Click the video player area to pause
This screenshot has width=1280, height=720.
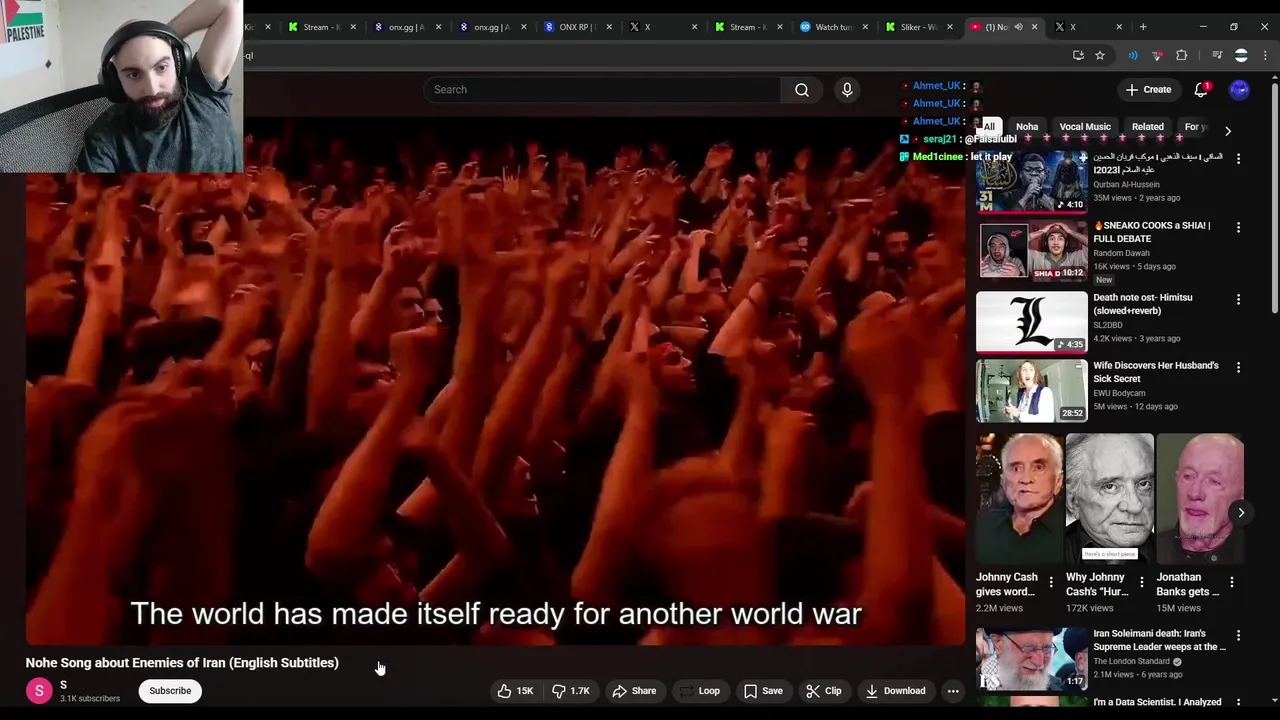point(496,381)
